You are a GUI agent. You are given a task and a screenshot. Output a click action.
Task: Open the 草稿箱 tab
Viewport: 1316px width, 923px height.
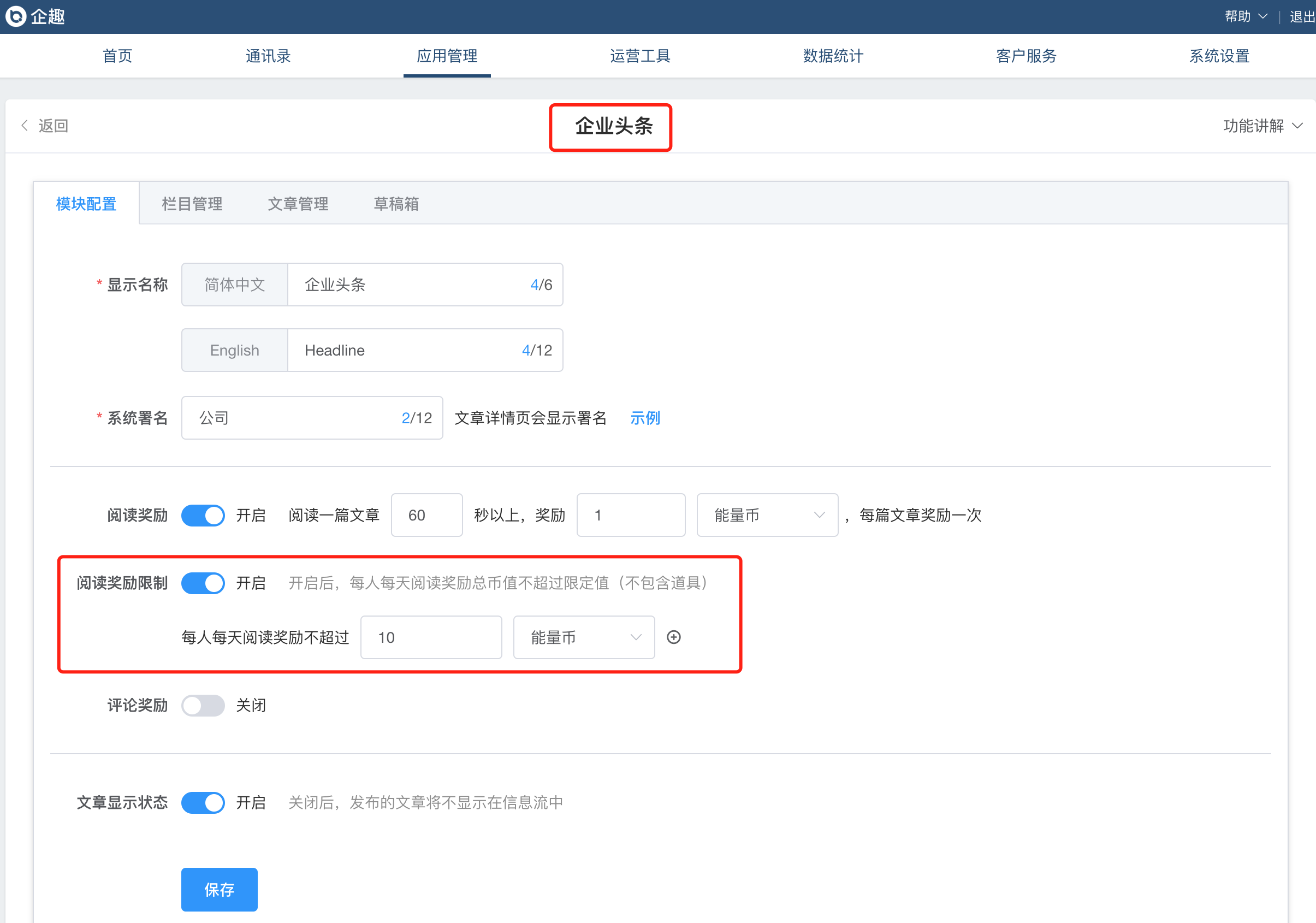[x=396, y=204]
